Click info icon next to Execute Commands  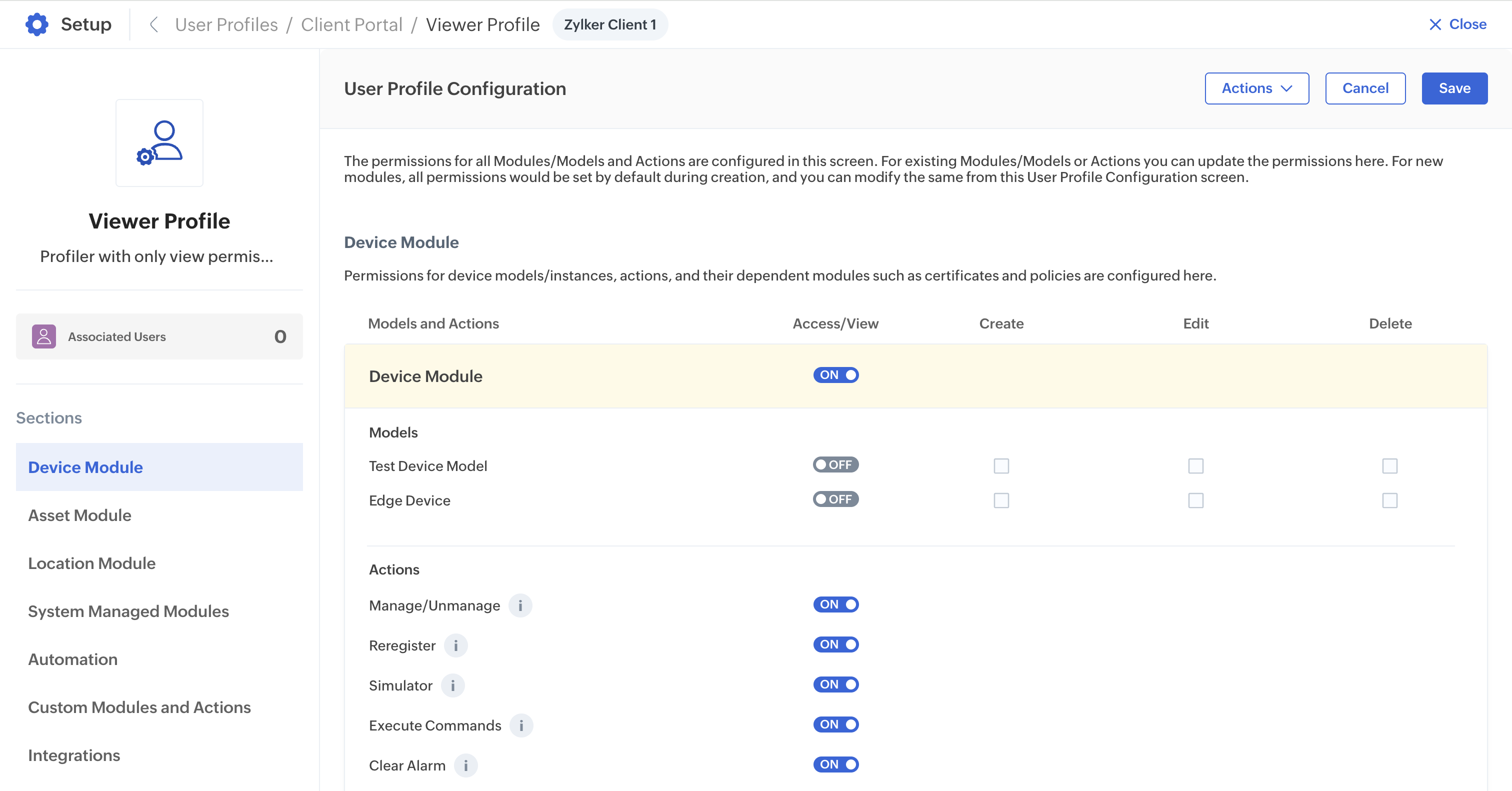521,725
